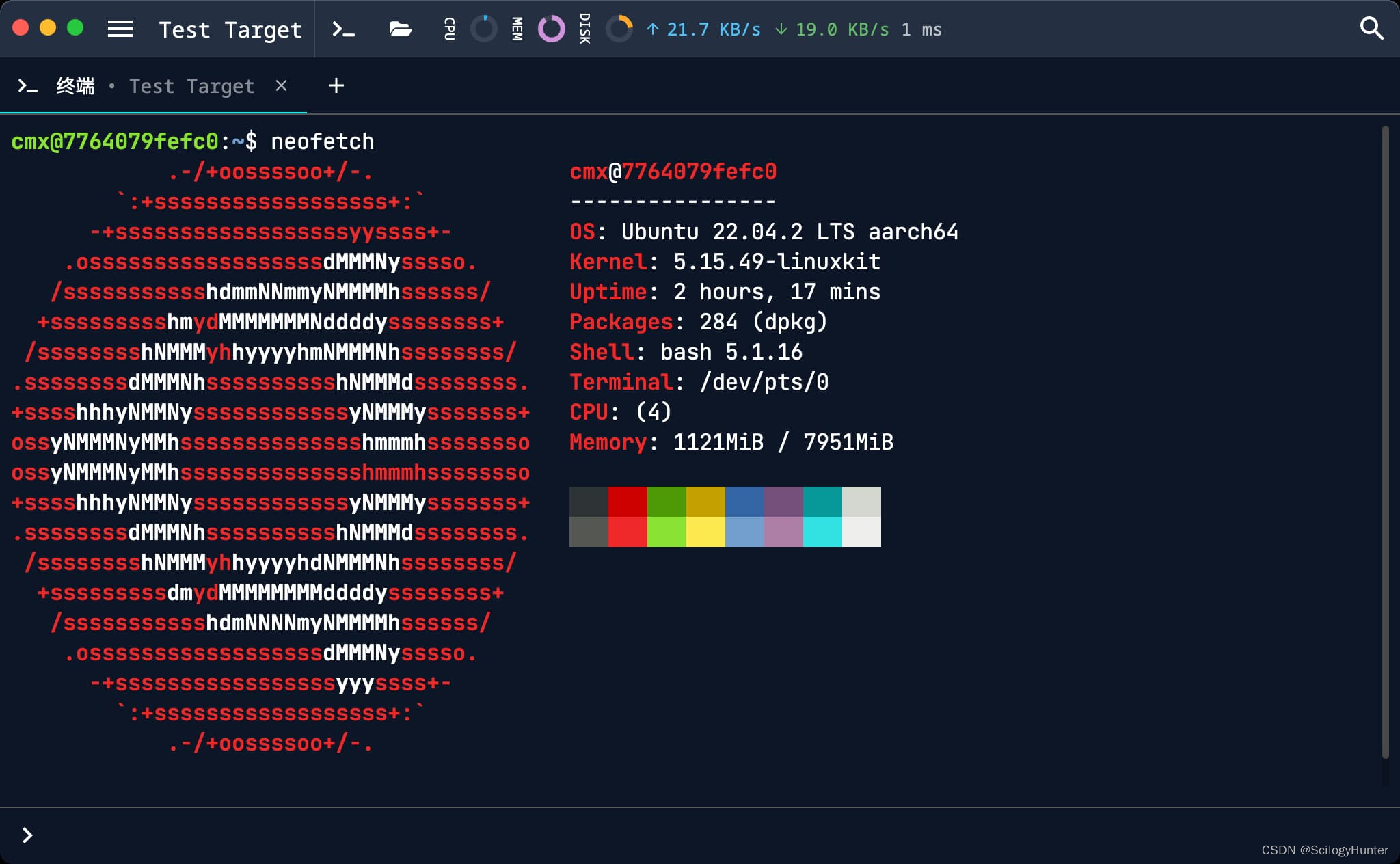Click the Uptime: 2 hours, 17 mins line
Viewport: 1400px width, 864px height.
(x=725, y=292)
